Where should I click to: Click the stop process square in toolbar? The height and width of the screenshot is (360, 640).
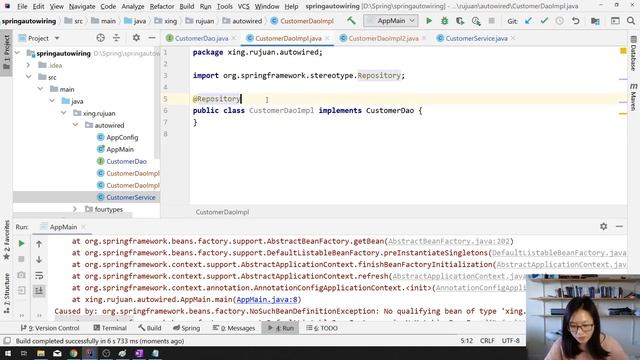[x=492, y=21]
